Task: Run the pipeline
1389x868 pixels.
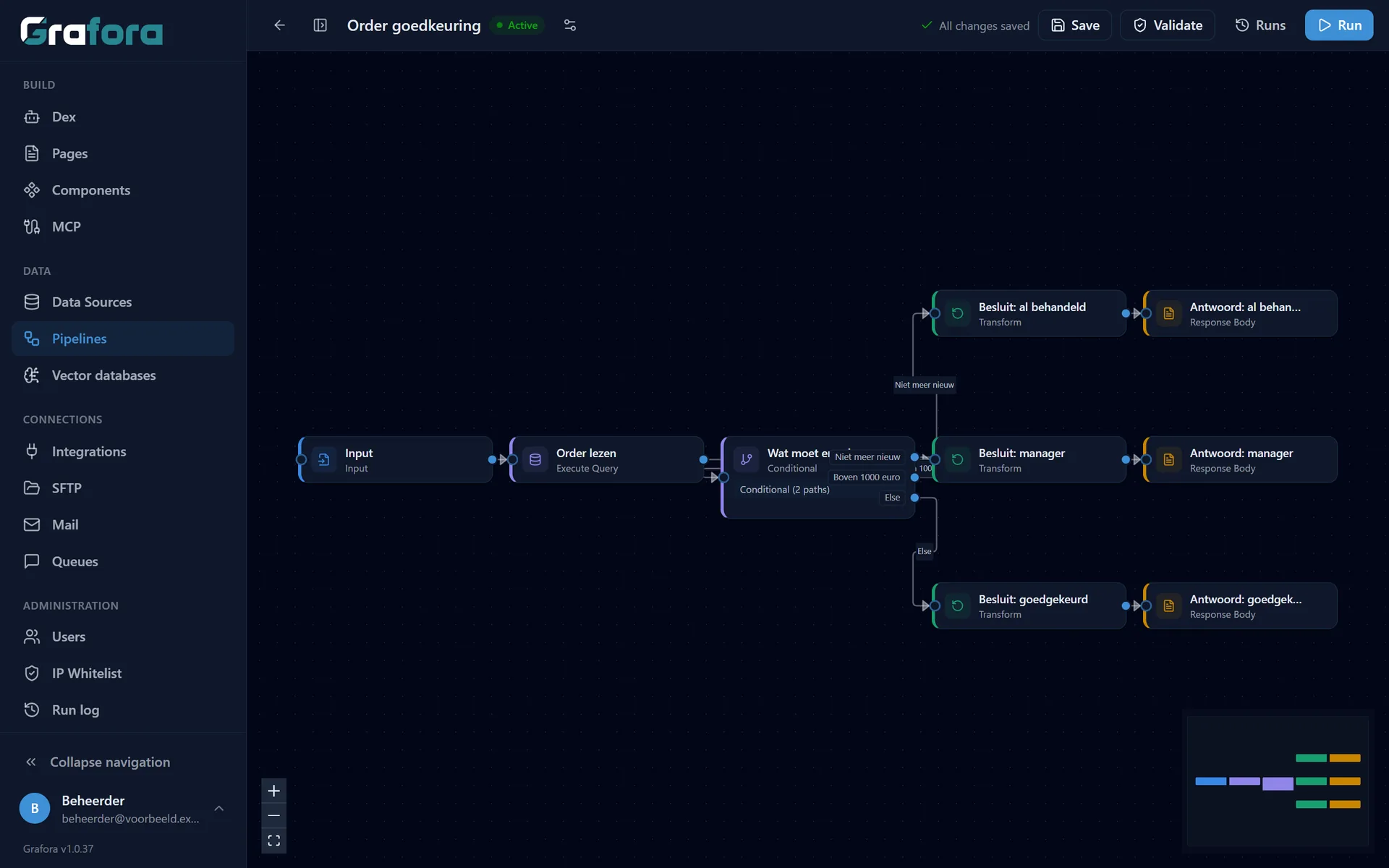Action: tap(1339, 25)
